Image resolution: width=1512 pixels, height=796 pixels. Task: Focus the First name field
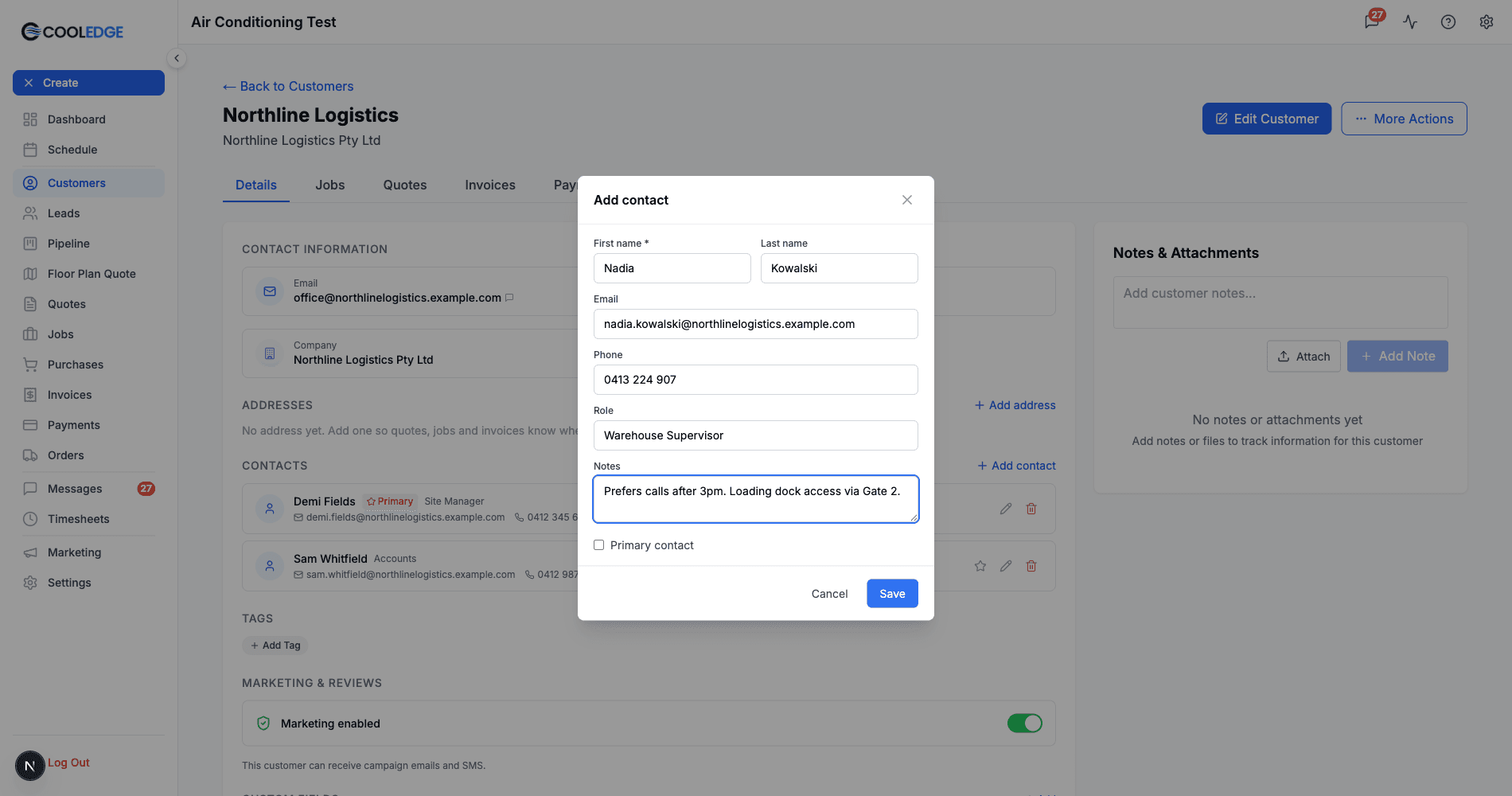(672, 268)
